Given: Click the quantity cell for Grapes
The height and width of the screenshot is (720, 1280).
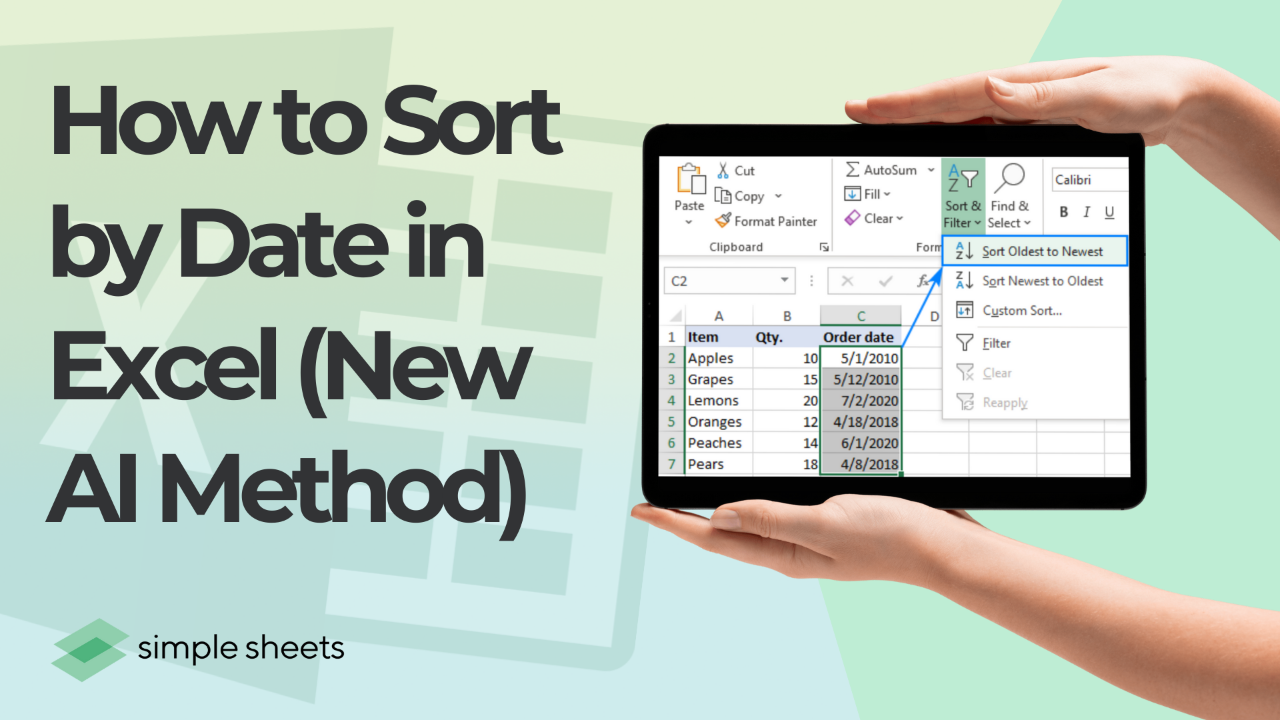Looking at the screenshot, I should point(787,379).
